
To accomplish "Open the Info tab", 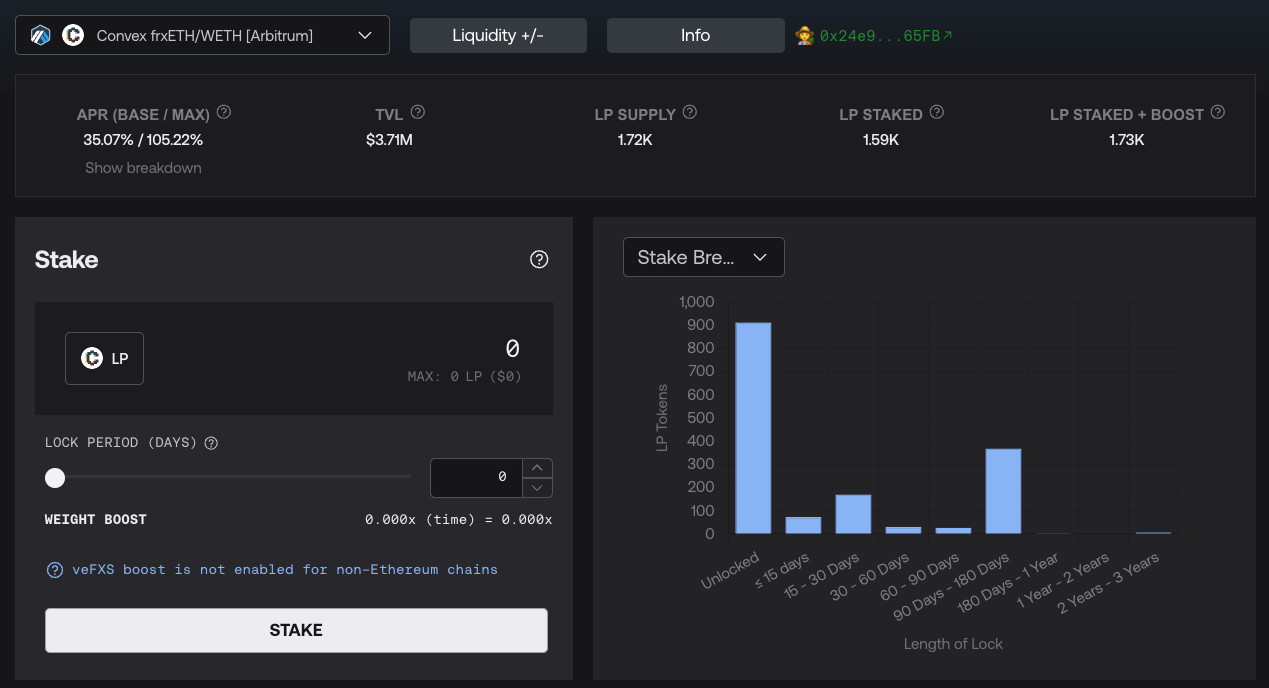I will click(x=695, y=35).
